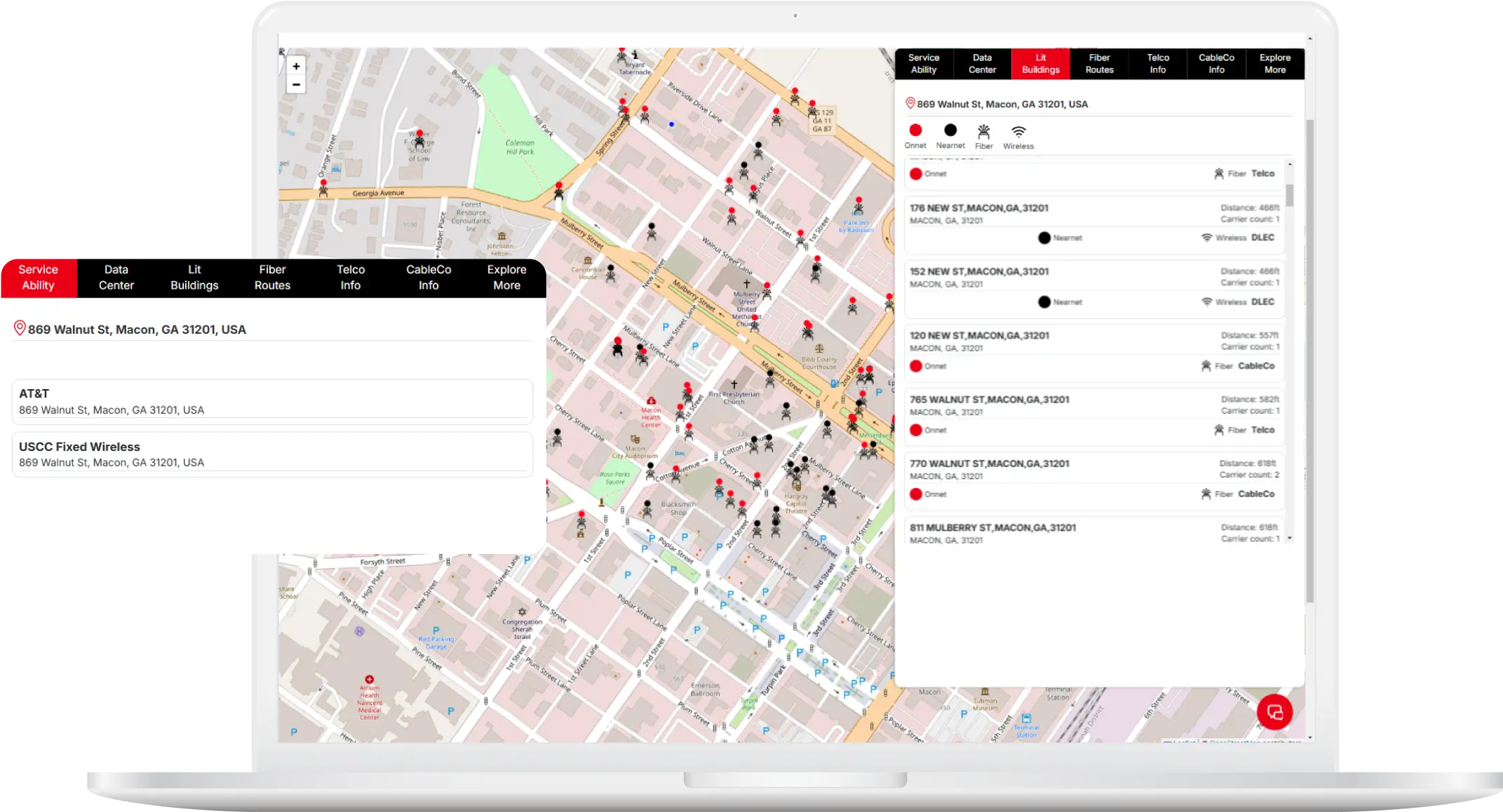Open the red chat bubble icon
The width and height of the screenshot is (1503, 812).
point(1274,712)
